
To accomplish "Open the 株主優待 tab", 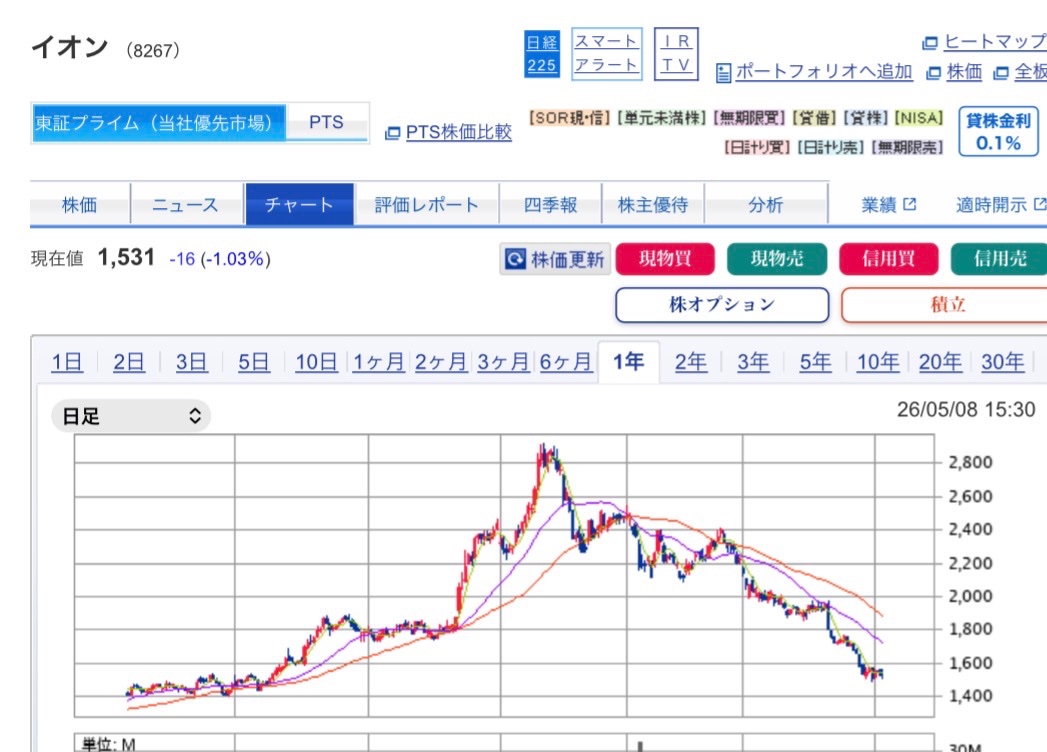I will 653,204.
